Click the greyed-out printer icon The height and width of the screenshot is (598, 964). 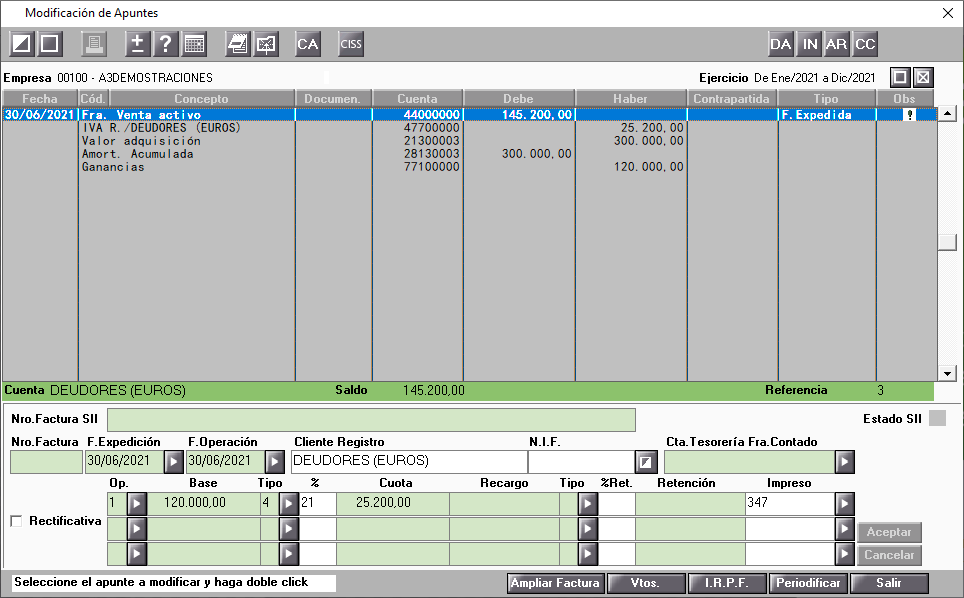pos(94,44)
